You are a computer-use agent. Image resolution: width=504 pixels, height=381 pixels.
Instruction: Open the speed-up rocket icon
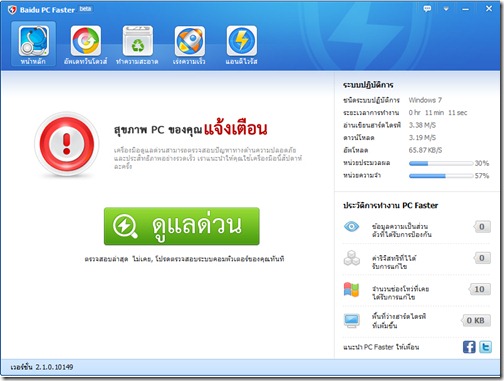[190, 41]
